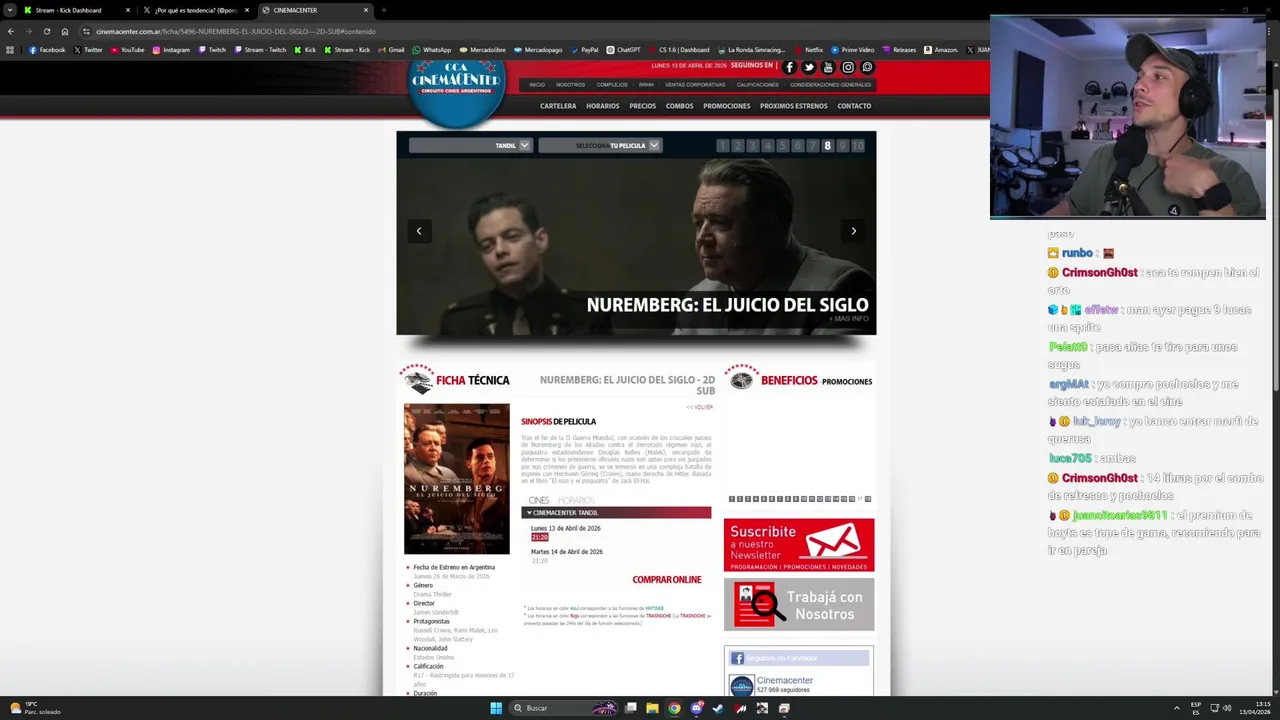Select slide 1 in carousel pagination
Viewport: 1280px width, 720px height.
tap(723, 146)
